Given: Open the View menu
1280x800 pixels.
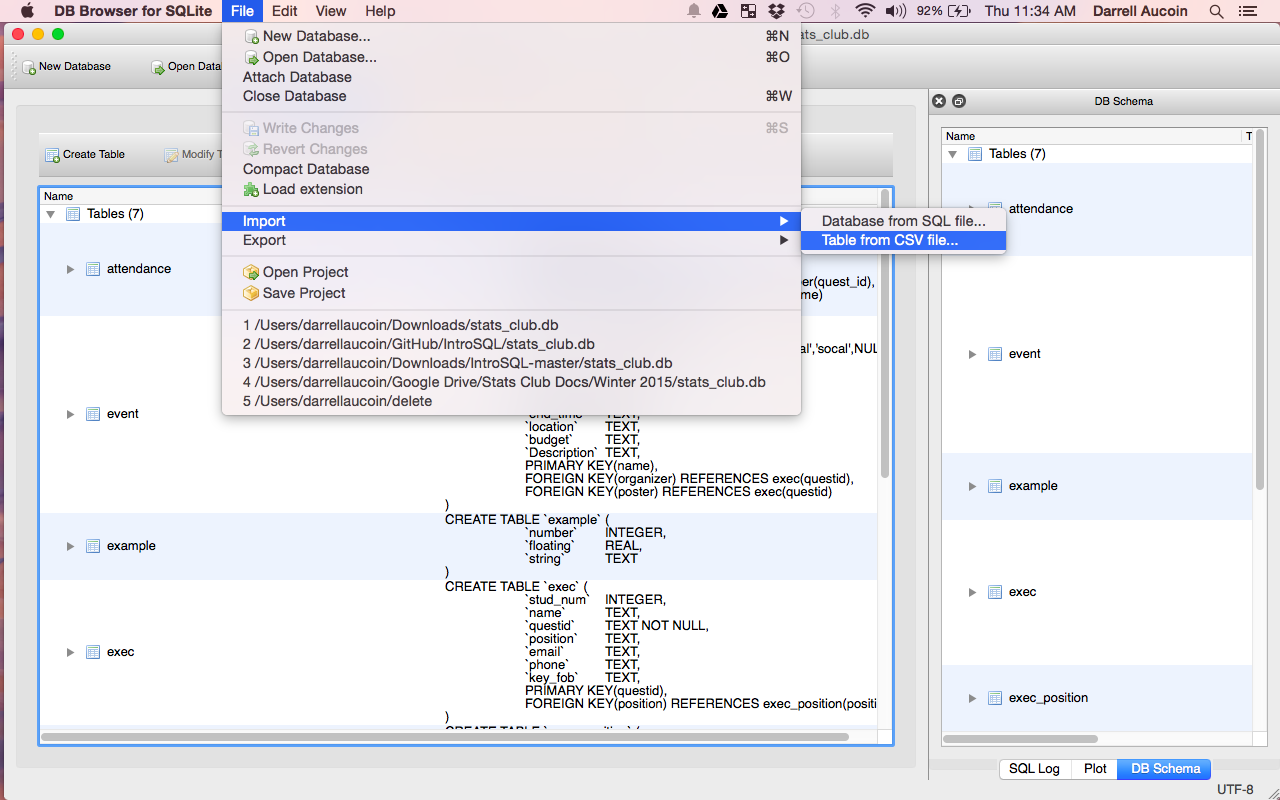Looking at the screenshot, I should (331, 11).
